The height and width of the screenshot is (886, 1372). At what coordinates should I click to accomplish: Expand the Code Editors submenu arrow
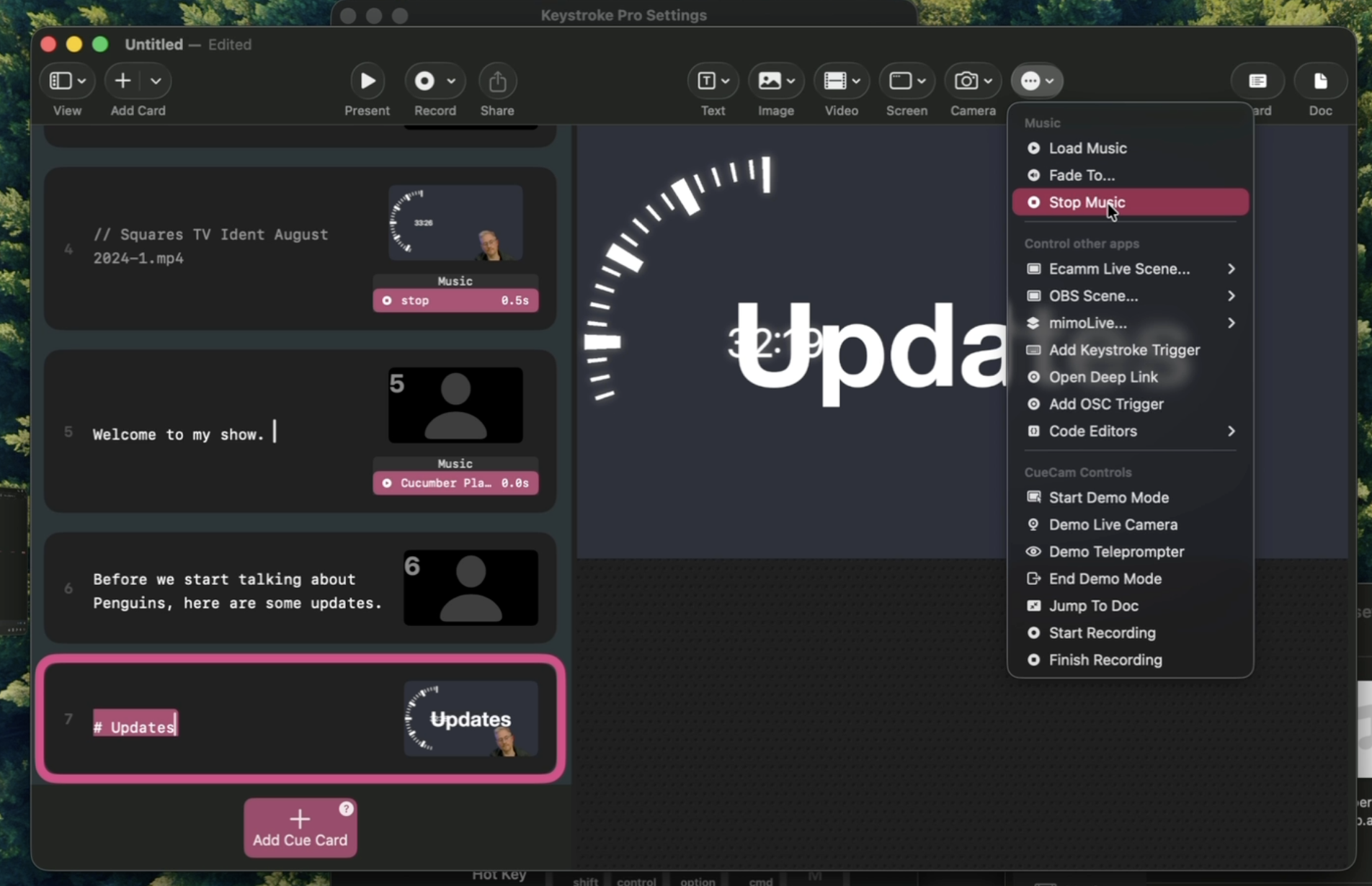1231,431
